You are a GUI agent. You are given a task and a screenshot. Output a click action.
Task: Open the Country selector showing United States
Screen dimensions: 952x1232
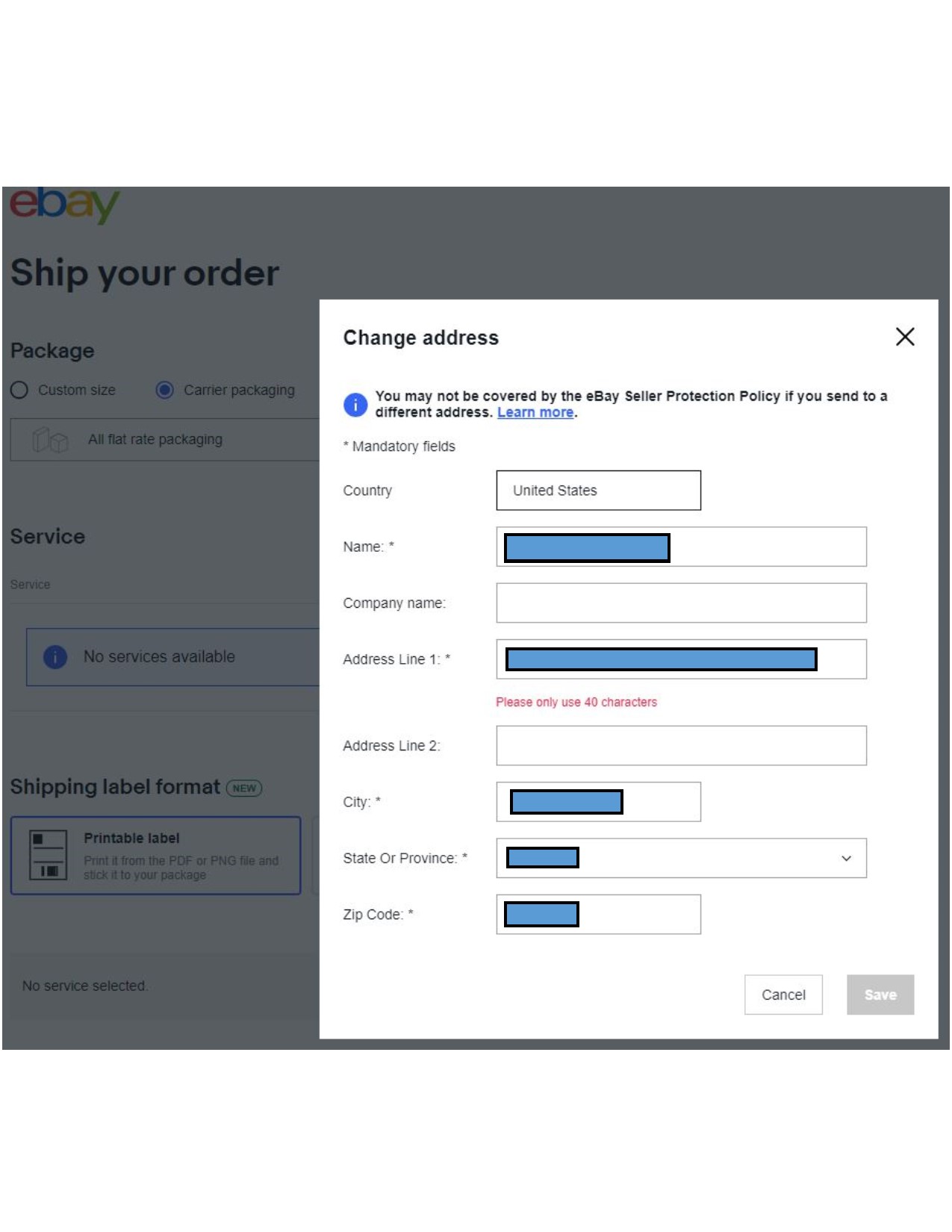598,491
